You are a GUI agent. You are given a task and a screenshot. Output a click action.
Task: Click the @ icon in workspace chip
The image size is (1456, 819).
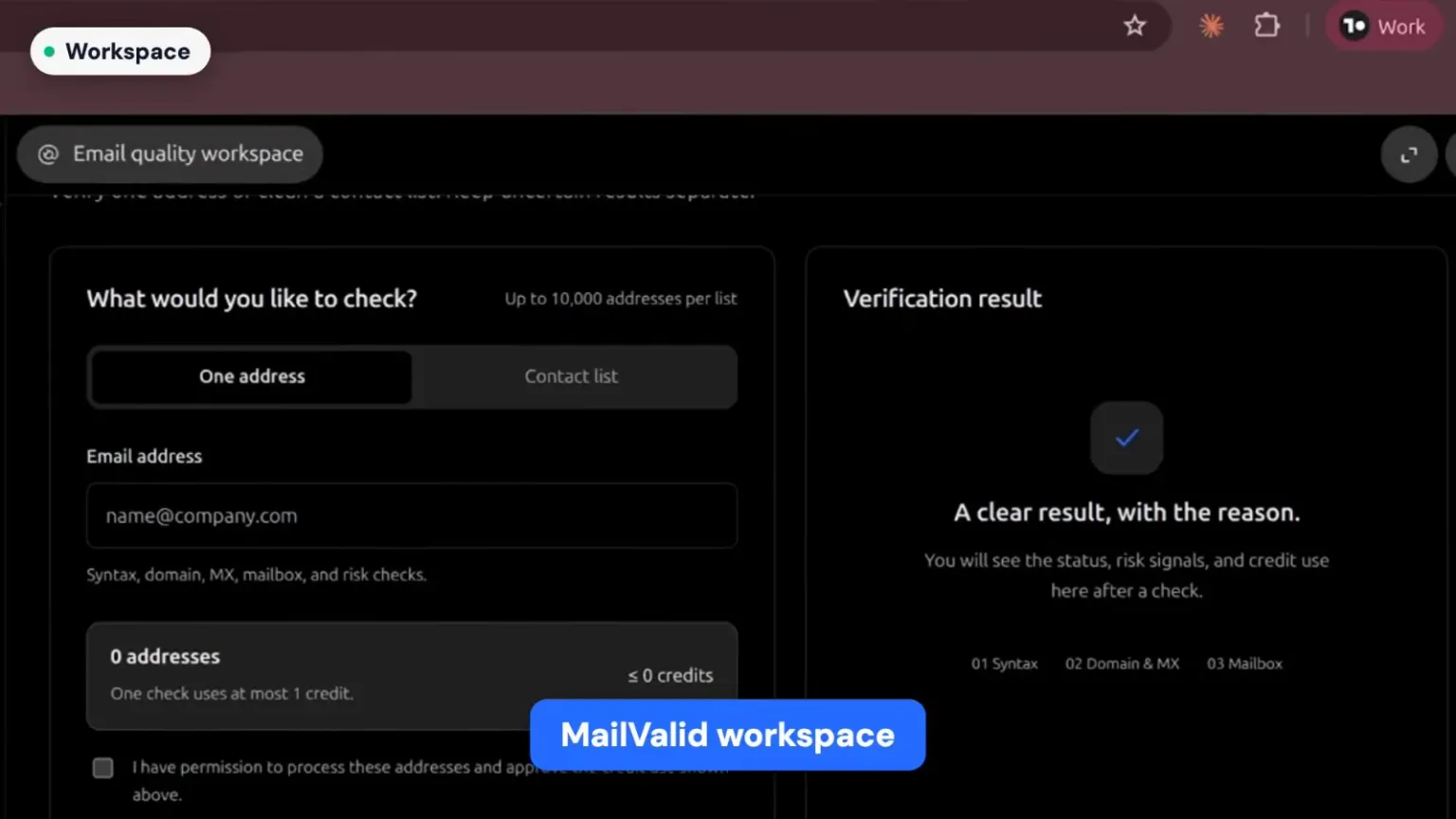point(48,154)
